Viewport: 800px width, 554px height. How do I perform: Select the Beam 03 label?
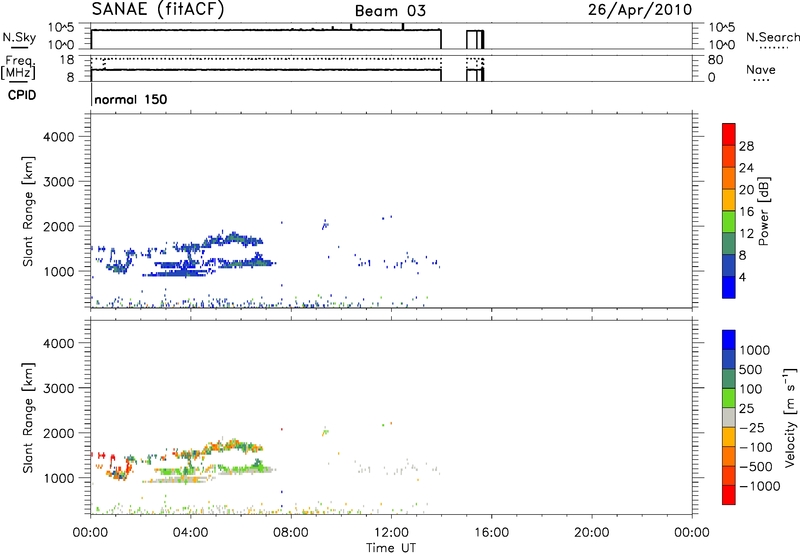point(390,11)
